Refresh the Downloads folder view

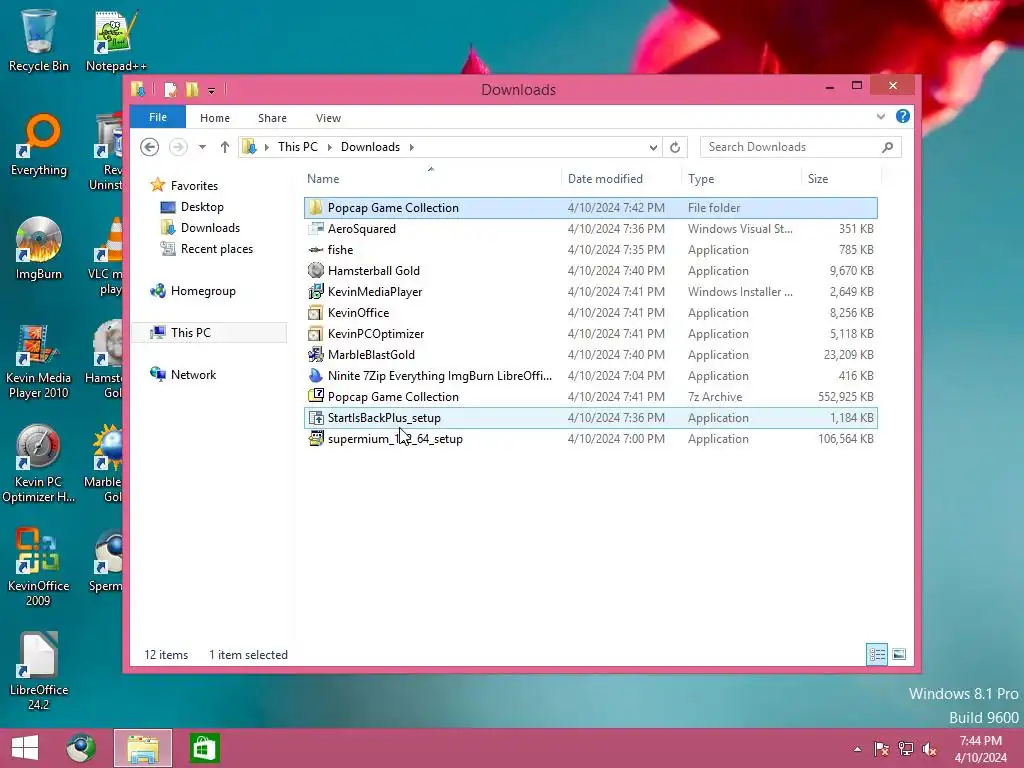coord(675,147)
